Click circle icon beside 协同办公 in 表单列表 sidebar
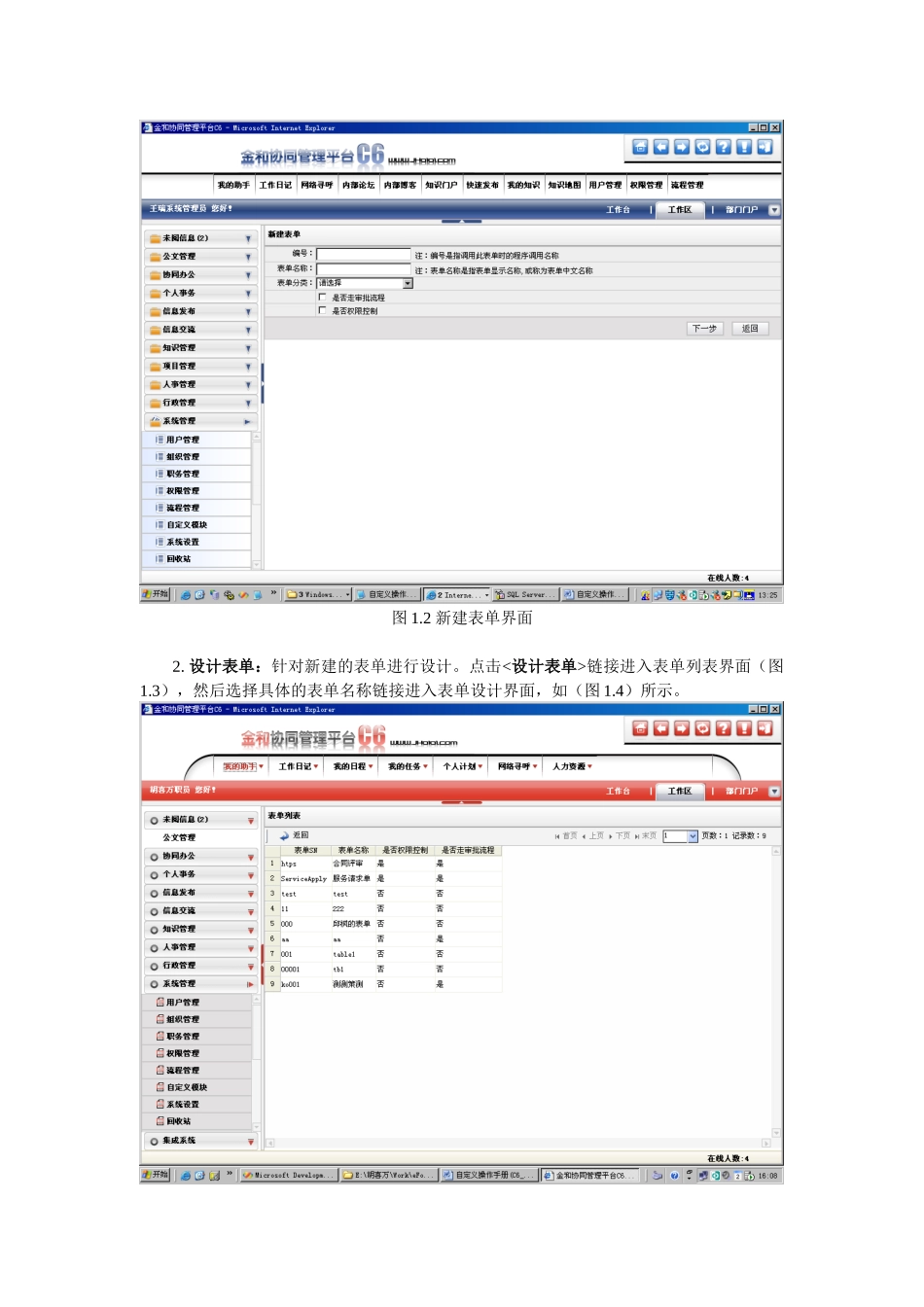924x1307 pixels. pyautogui.click(x=155, y=857)
